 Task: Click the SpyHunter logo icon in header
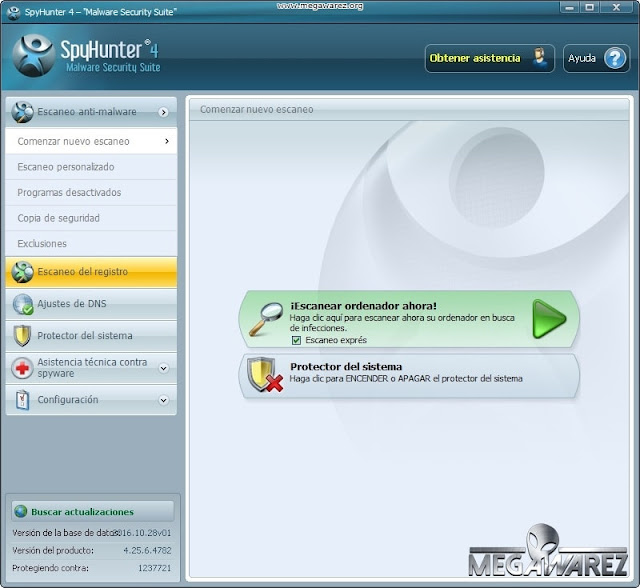click(33, 56)
